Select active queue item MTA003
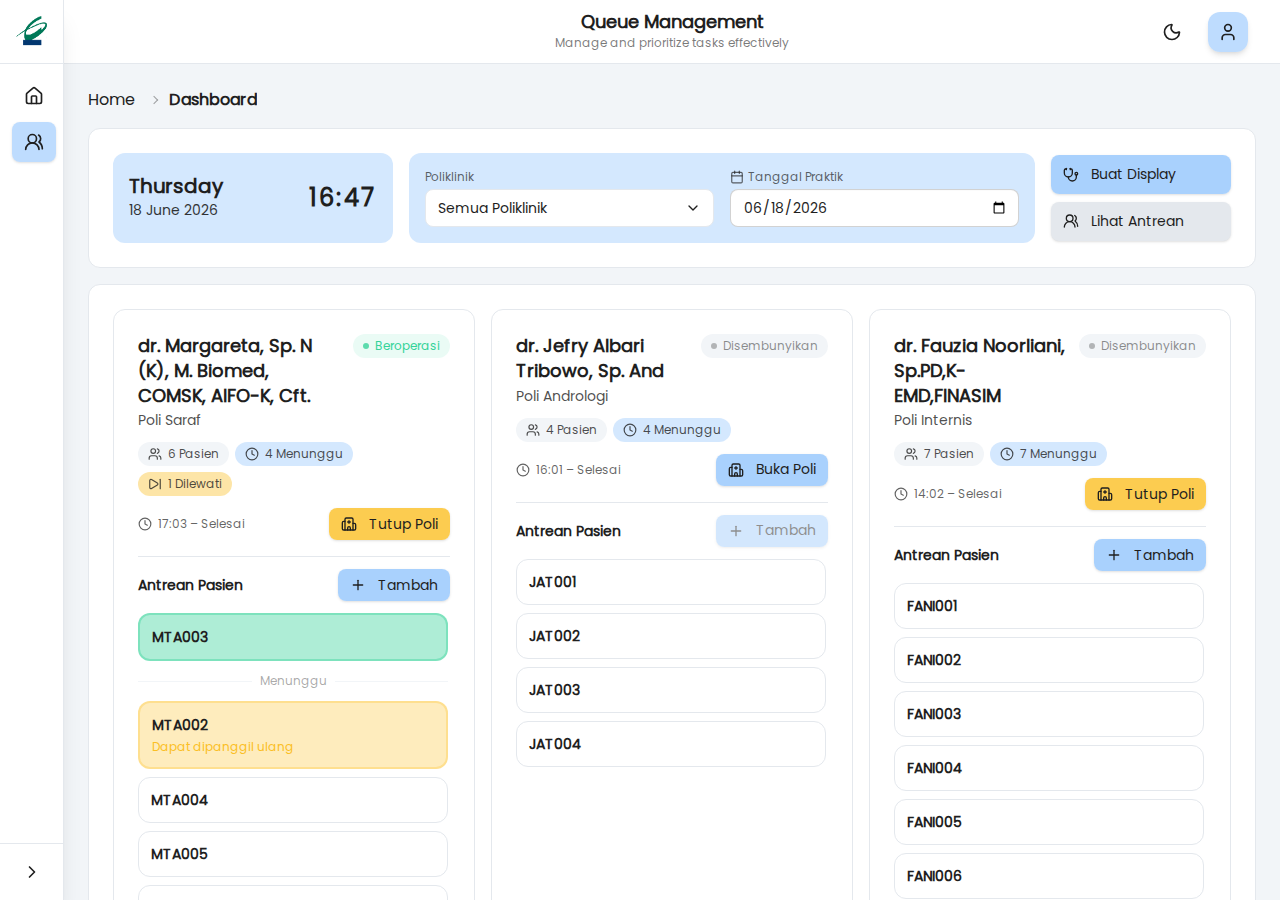The width and height of the screenshot is (1280, 900). coord(293,637)
